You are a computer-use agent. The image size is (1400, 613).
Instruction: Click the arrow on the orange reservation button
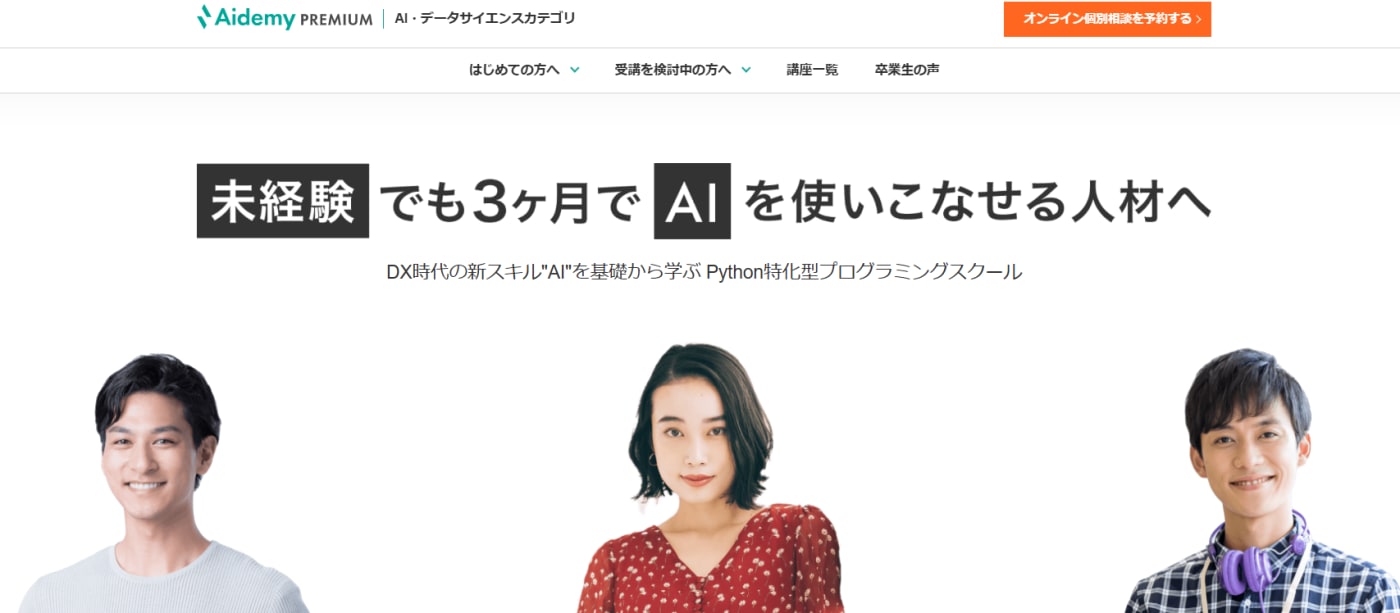(x=1198, y=19)
